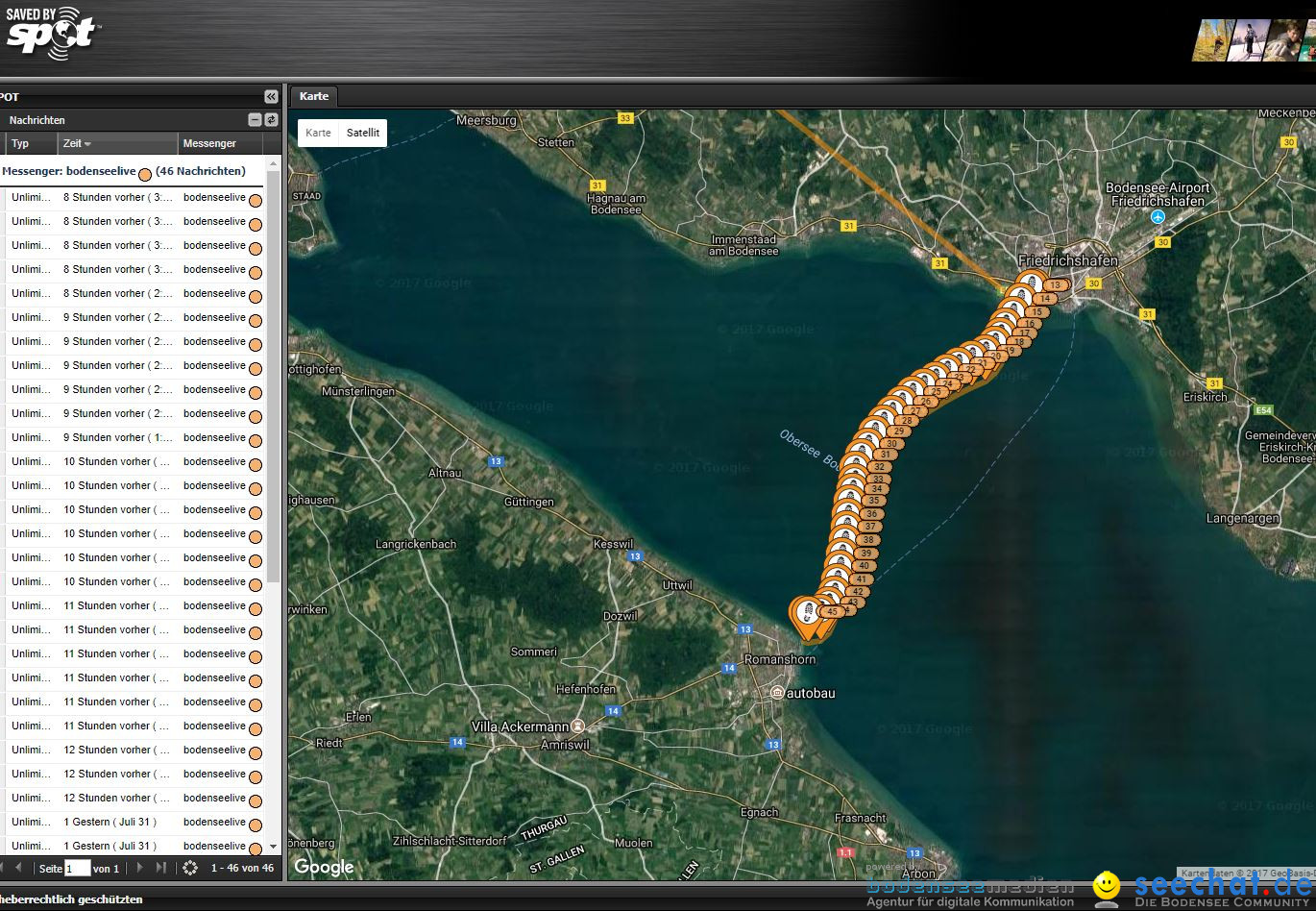Select the Karte tab above the map

tap(313, 96)
